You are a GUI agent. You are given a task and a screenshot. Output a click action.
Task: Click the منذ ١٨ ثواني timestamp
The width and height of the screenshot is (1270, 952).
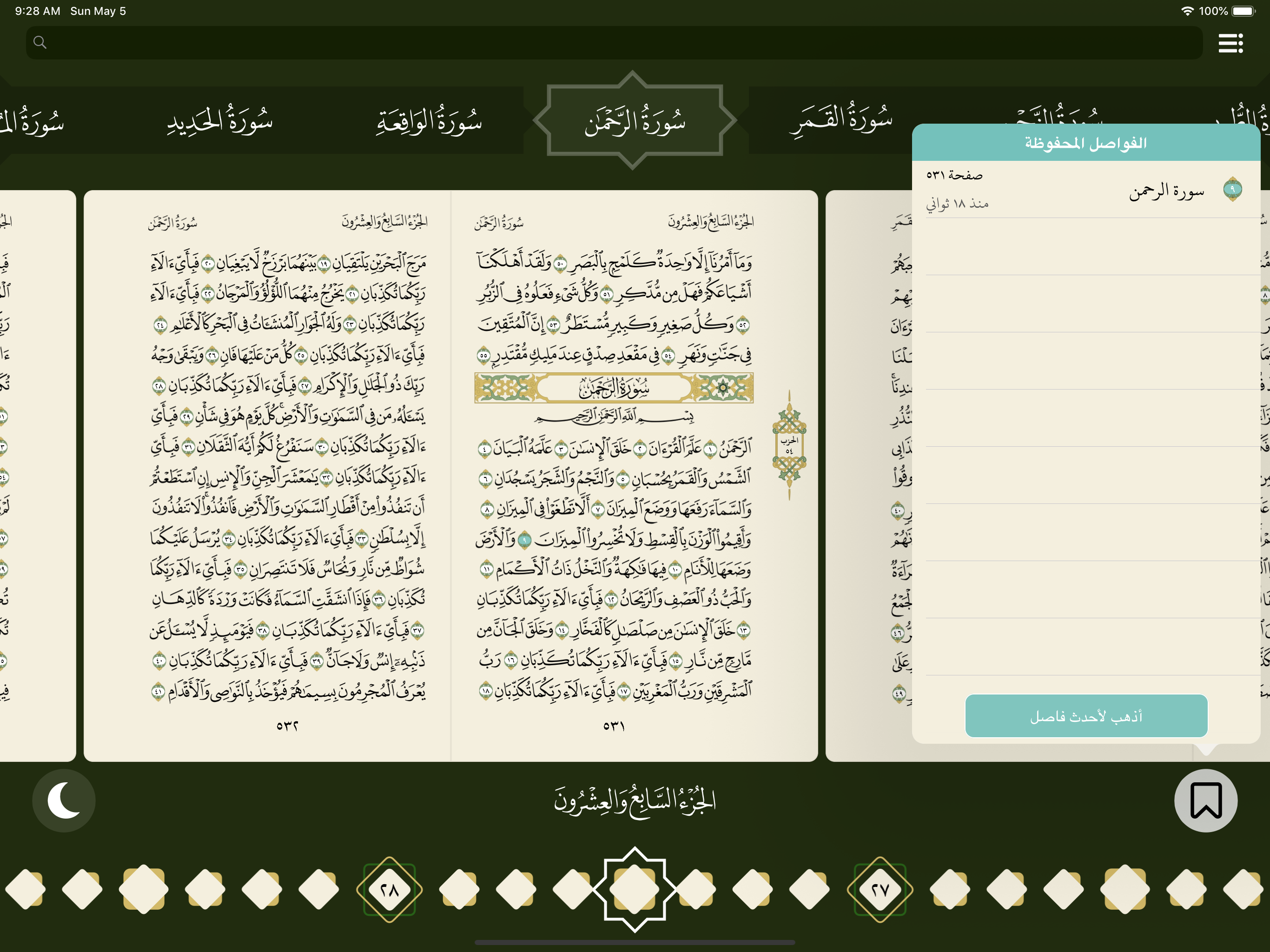pyautogui.click(x=957, y=204)
